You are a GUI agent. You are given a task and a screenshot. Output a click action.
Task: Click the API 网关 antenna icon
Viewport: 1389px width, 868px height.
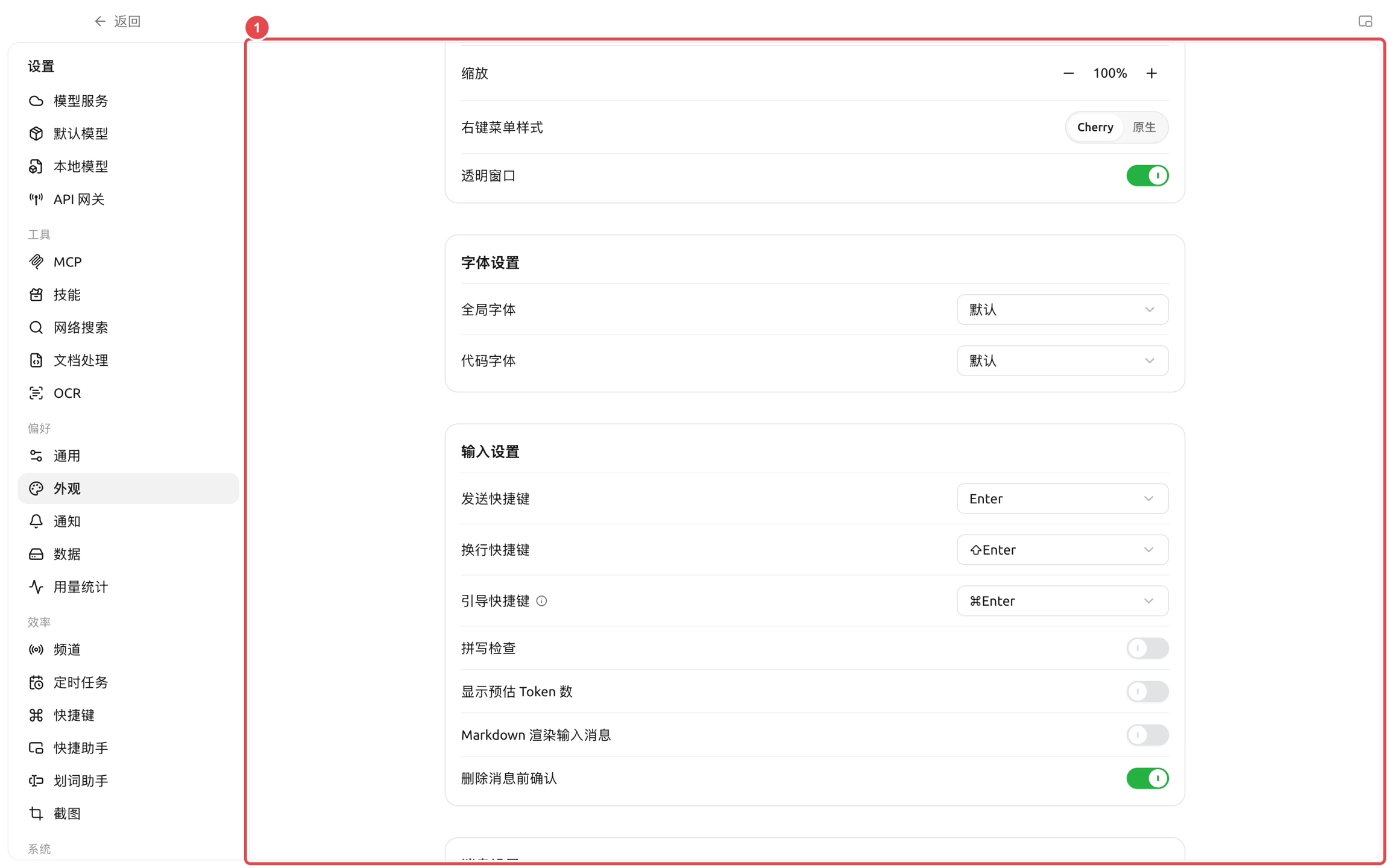tap(36, 199)
